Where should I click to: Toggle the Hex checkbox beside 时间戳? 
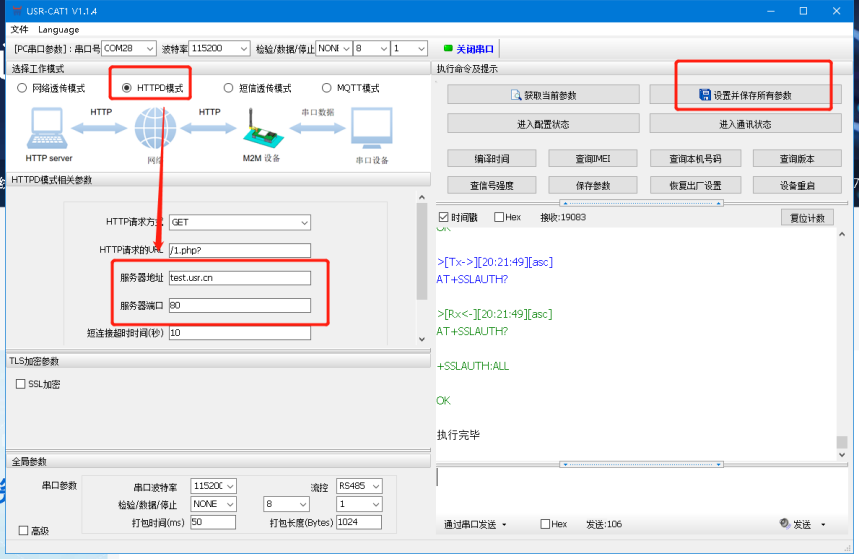497,217
